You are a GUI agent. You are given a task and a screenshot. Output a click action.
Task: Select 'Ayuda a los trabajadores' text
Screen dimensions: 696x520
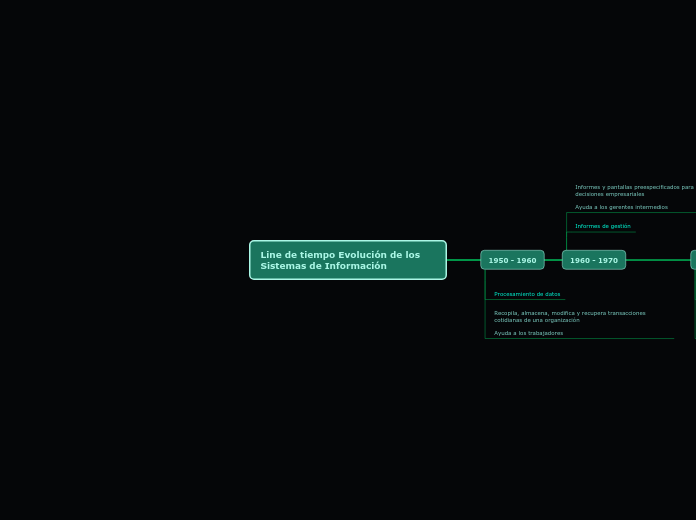[528, 333]
